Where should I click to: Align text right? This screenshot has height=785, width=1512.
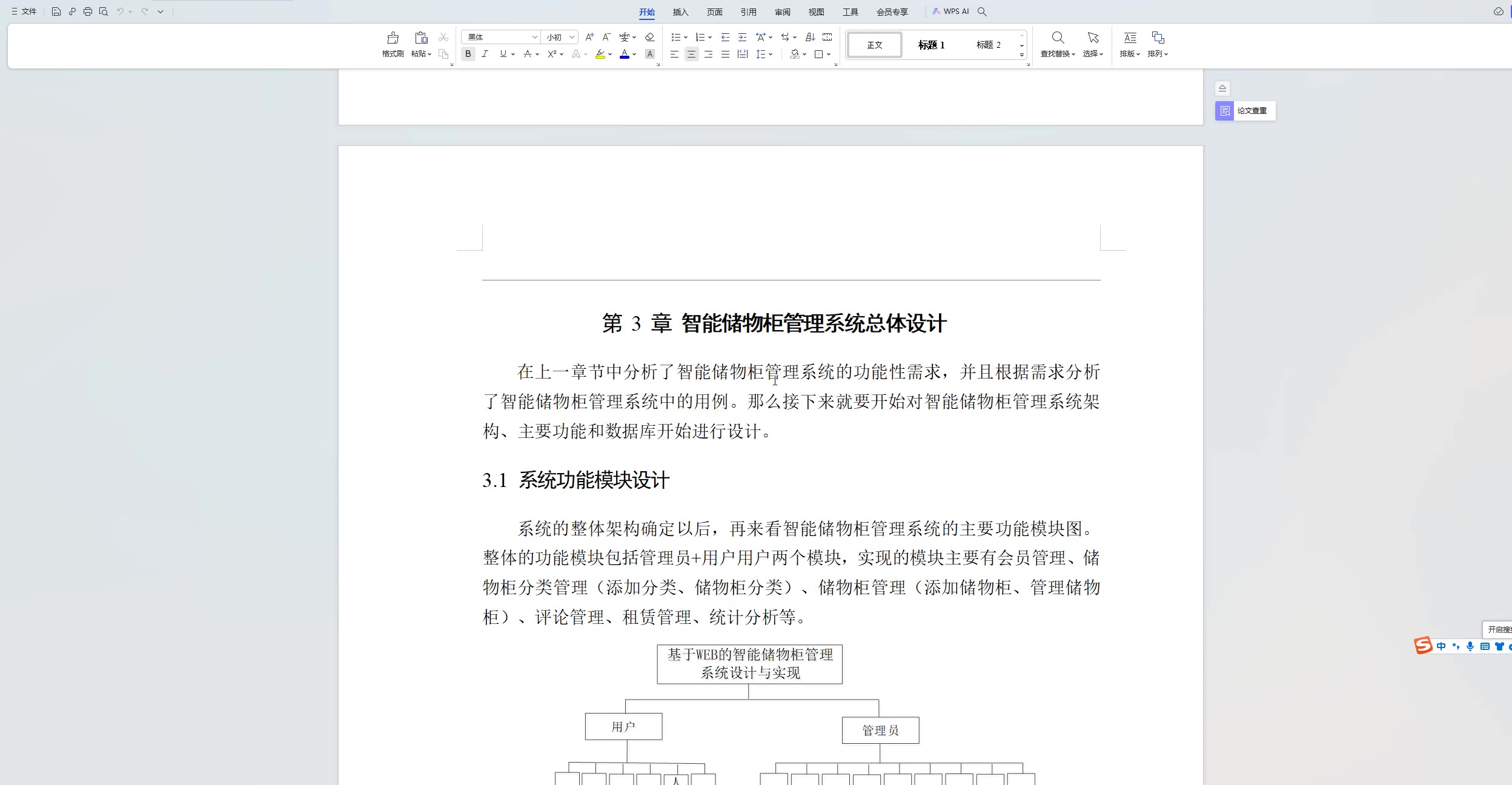coord(708,54)
